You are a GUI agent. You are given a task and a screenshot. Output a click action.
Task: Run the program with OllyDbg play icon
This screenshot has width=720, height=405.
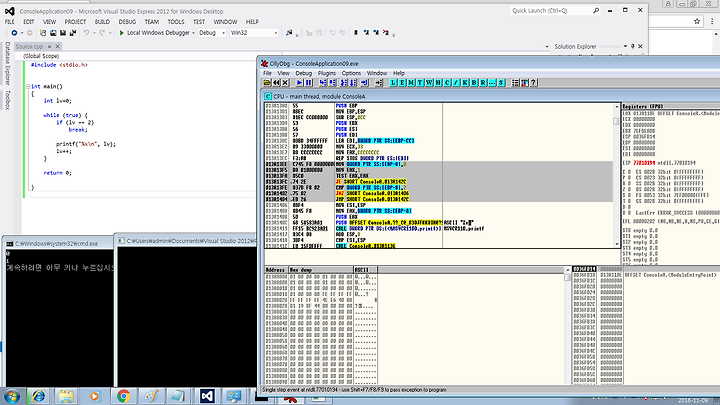(x=299, y=83)
